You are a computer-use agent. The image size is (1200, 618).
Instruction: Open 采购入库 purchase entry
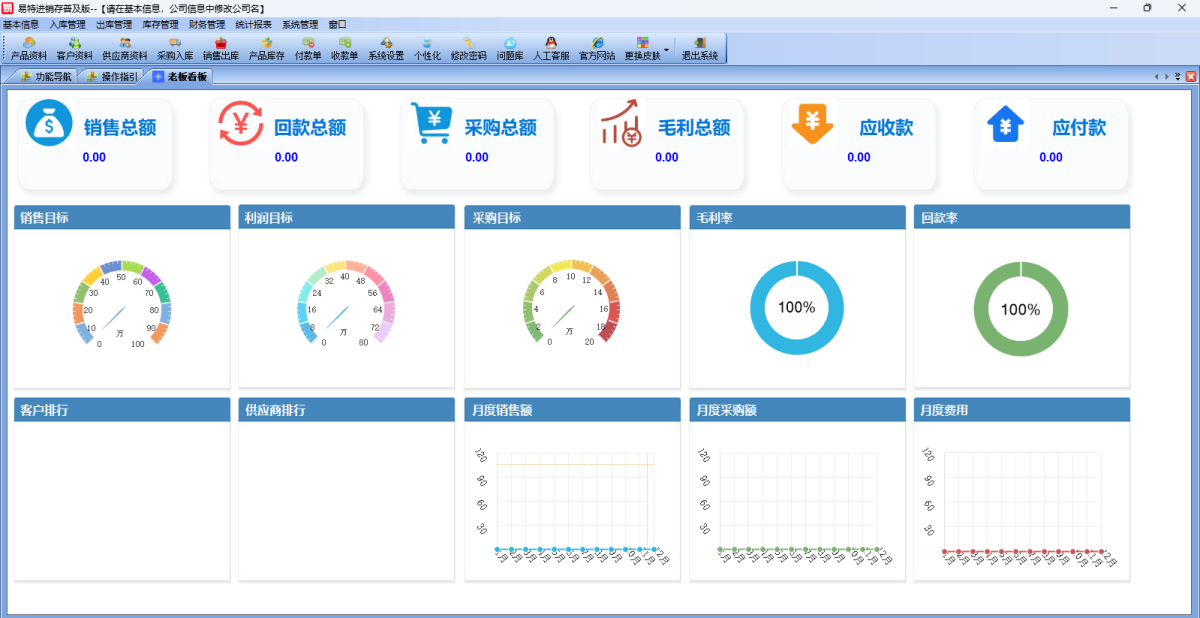pos(175,48)
